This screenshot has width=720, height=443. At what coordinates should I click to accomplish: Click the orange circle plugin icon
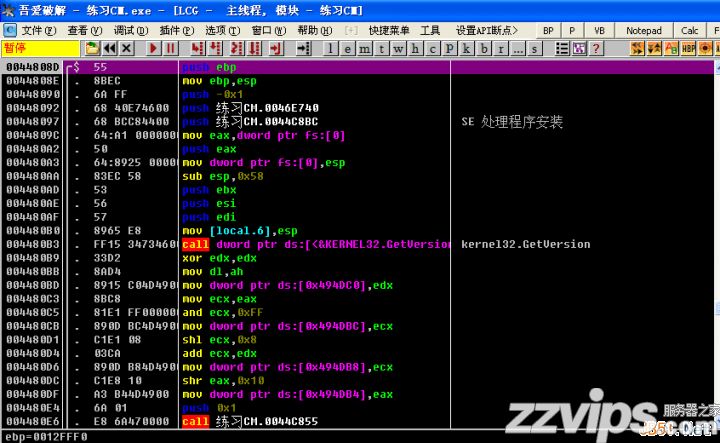(705, 48)
